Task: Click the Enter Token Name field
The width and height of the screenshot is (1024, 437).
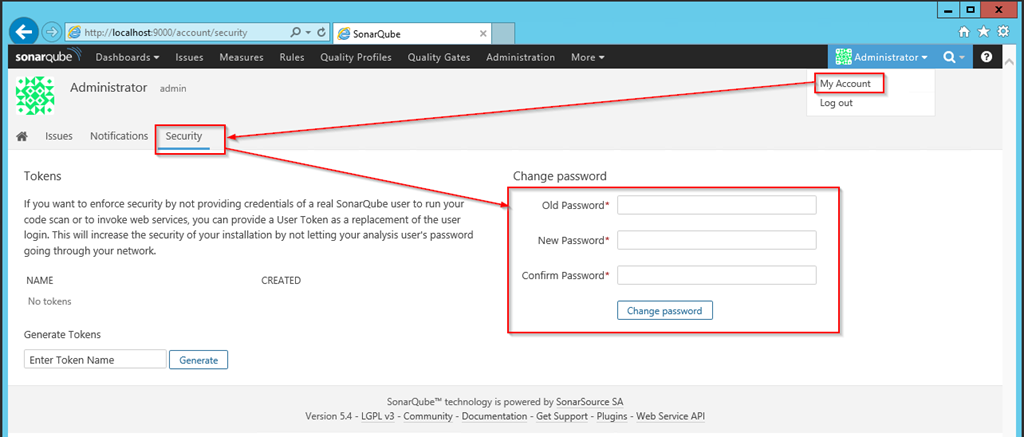Action: 95,359
